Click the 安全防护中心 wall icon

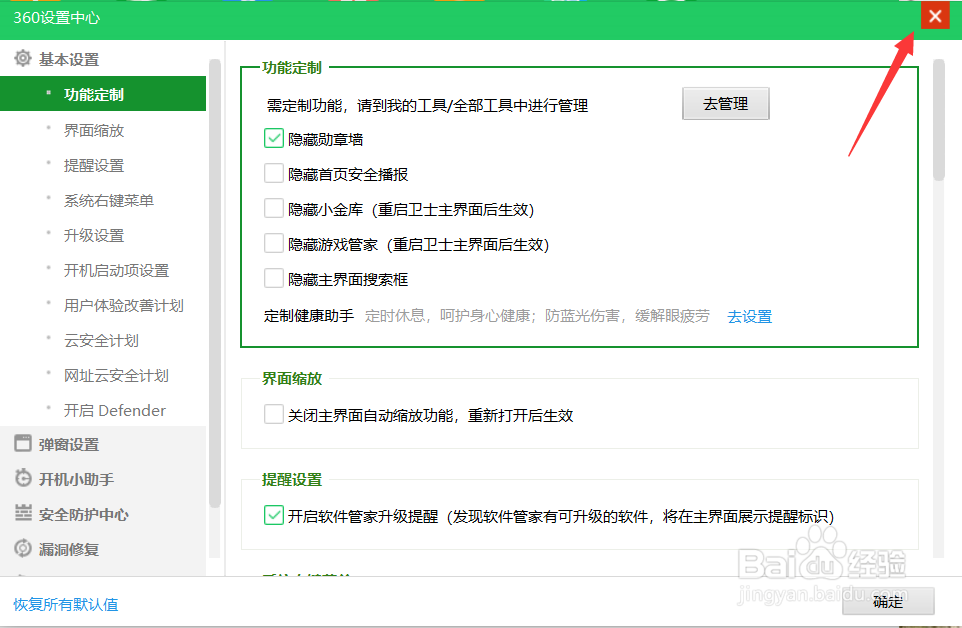coord(23,513)
